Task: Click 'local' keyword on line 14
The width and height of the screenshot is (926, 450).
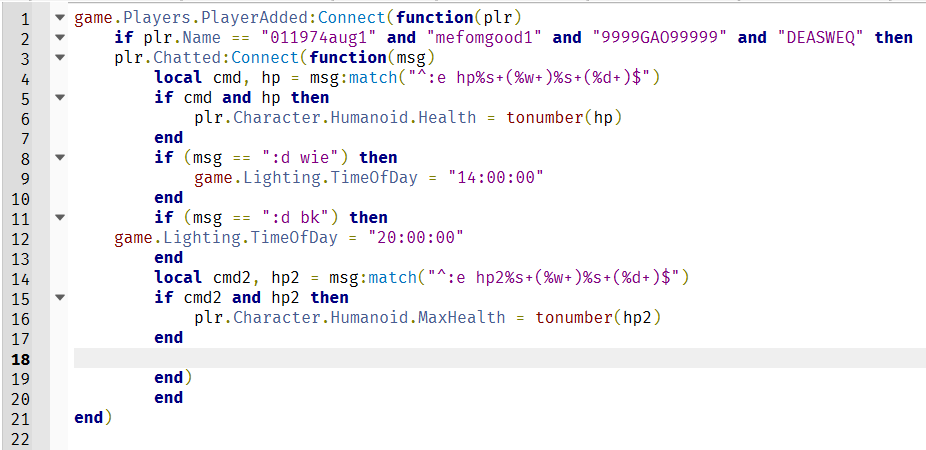Action: point(178,278)
